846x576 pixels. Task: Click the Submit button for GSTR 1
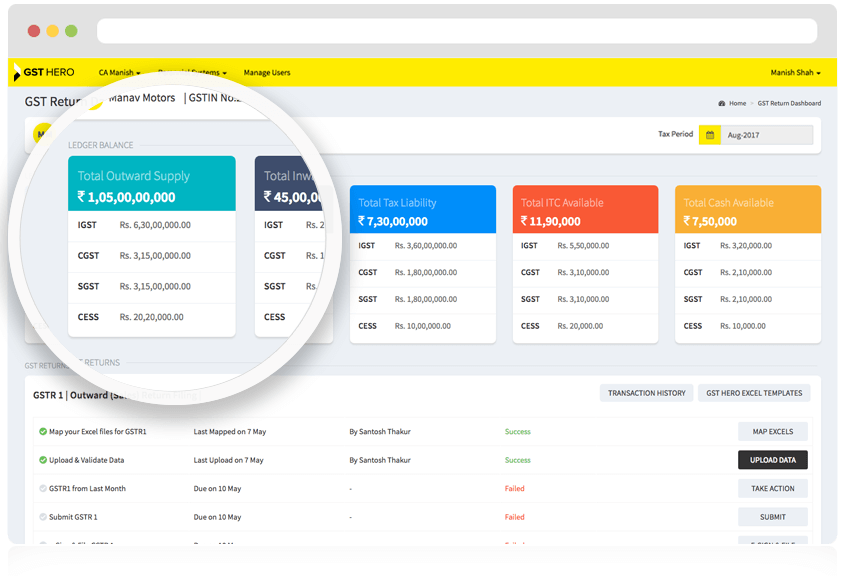tap(773, 517)
